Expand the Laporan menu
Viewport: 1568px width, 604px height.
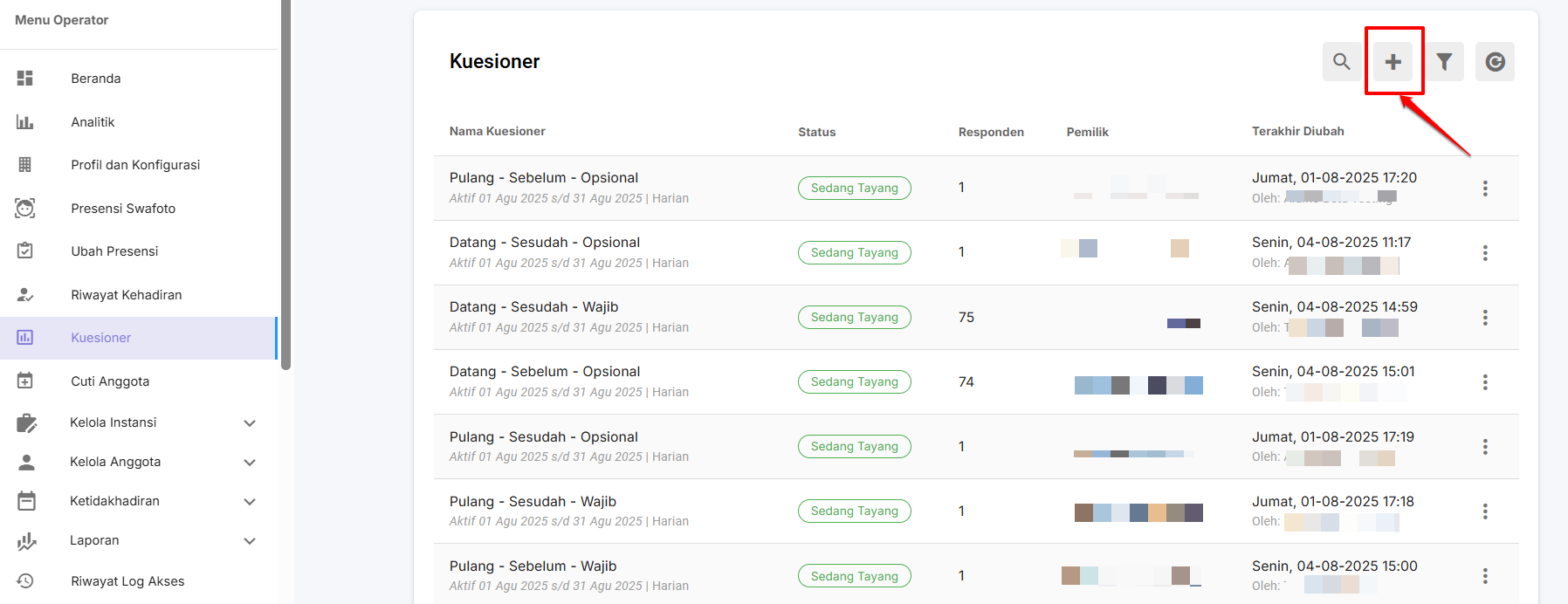(x=250, y=541)
